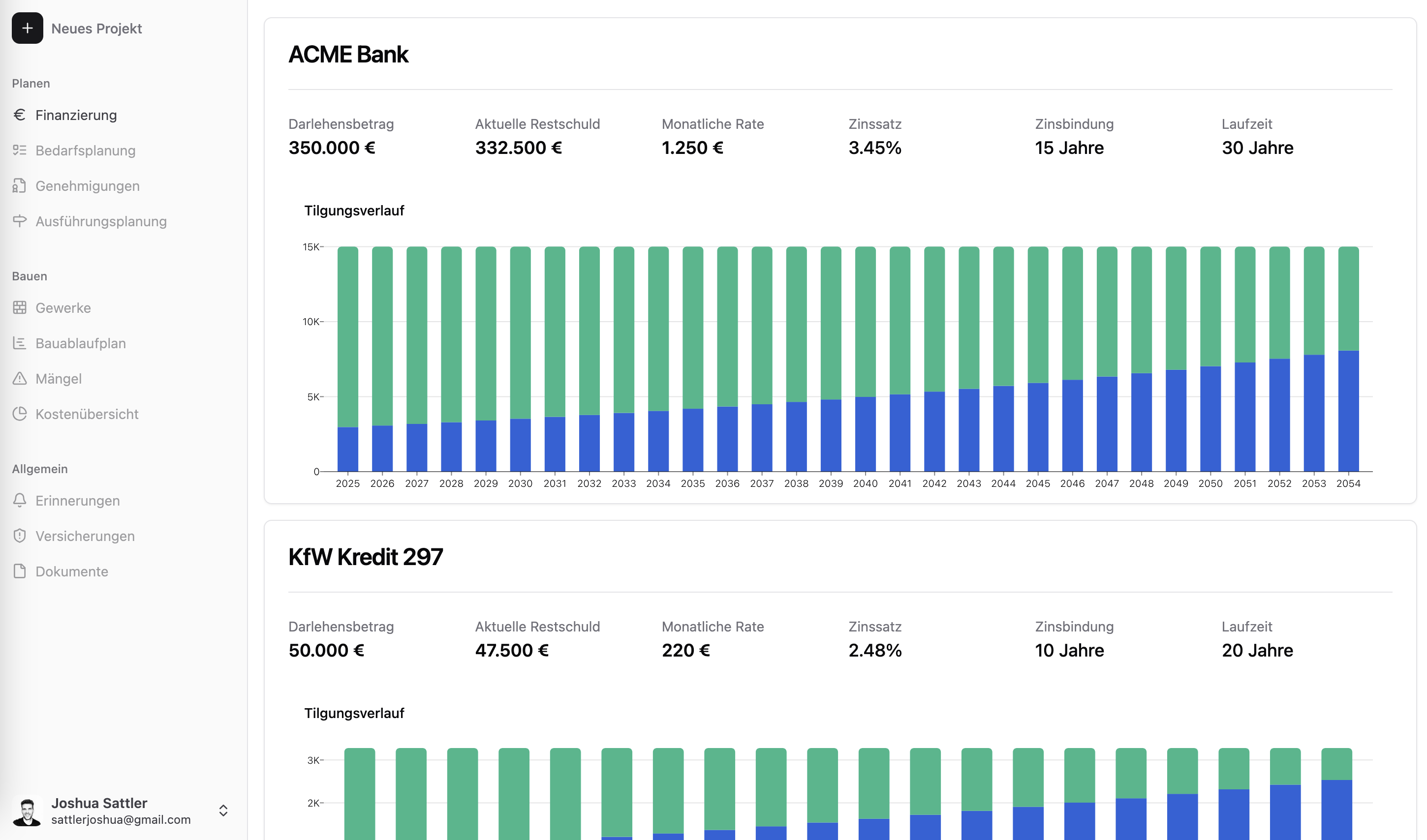Click the Genehmigungen document icon

point(19,186)
